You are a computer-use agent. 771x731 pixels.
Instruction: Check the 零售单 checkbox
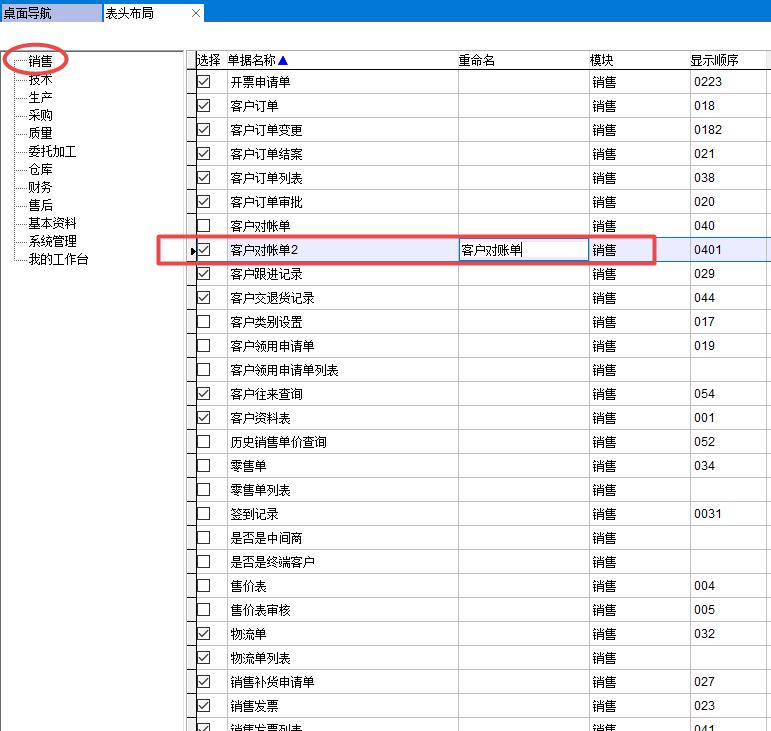click(x=204, y=466)
